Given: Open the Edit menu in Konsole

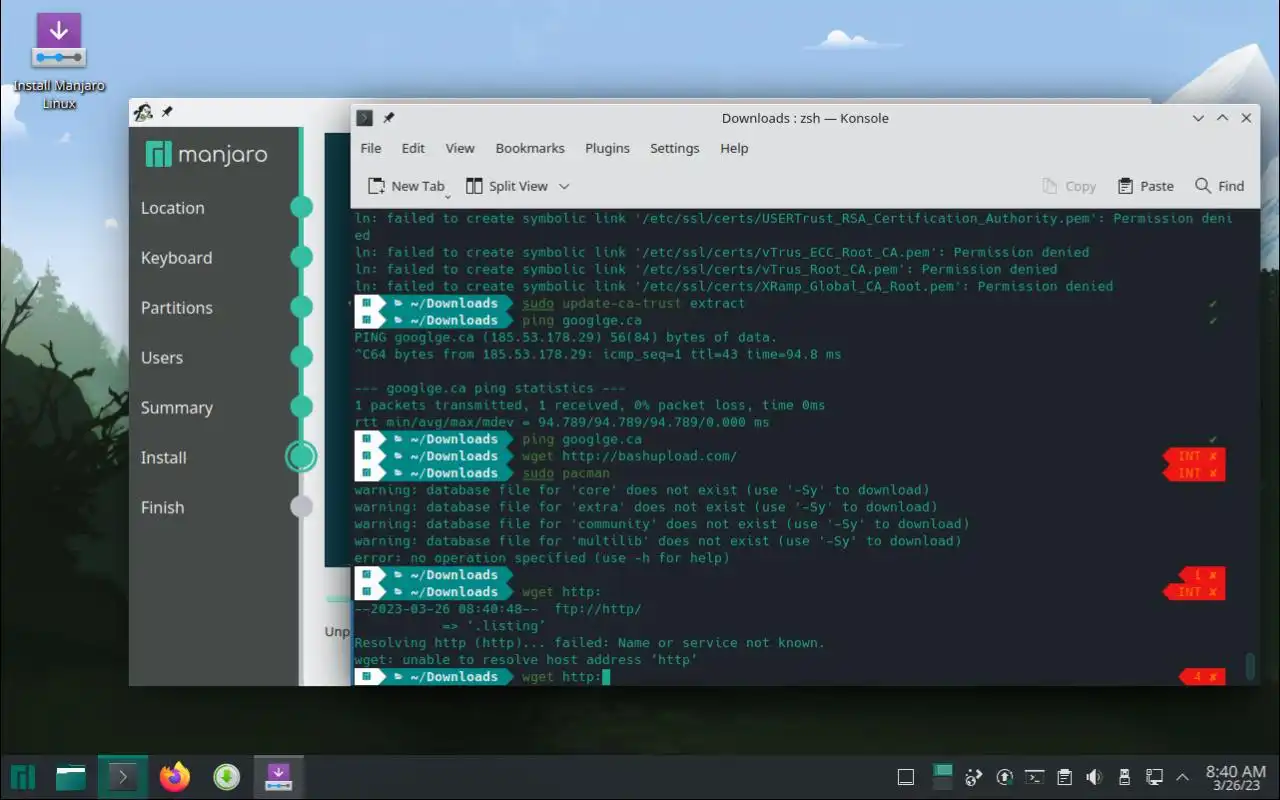Looking at the screenshot, I should click(413, 148).
